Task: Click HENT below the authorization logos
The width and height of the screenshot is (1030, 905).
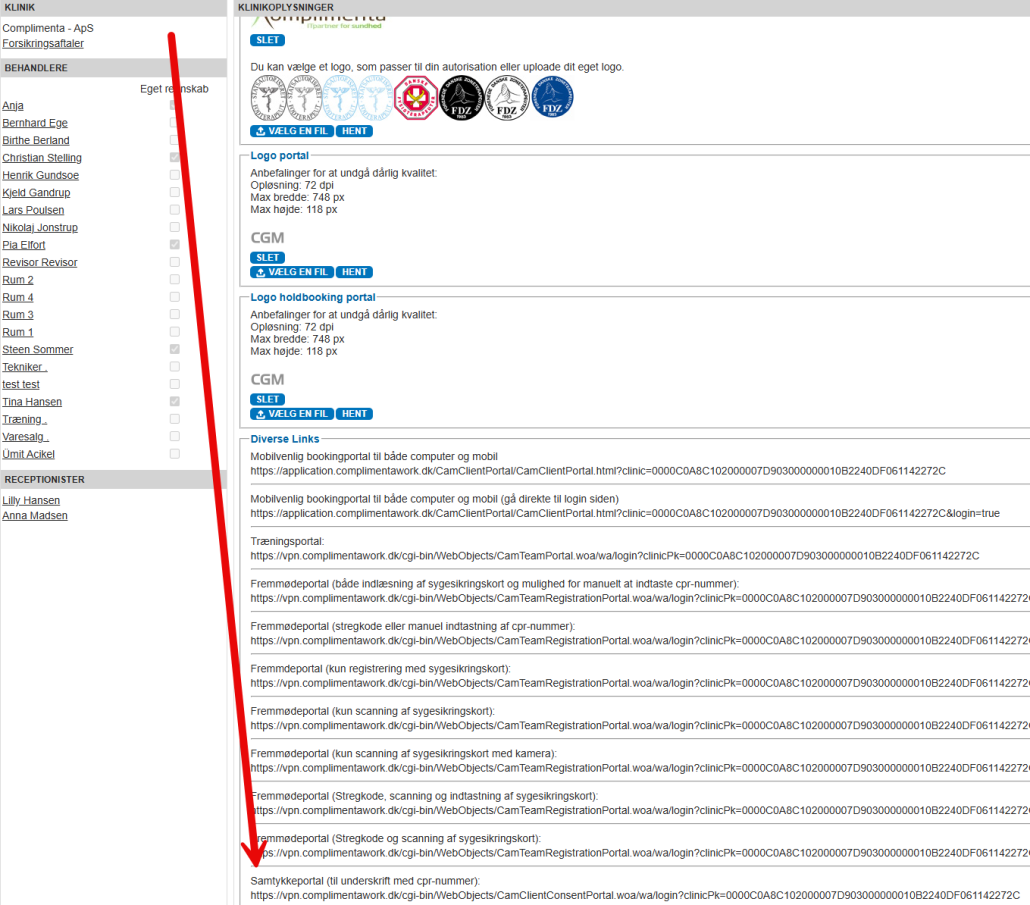Action: coord(354,131)
